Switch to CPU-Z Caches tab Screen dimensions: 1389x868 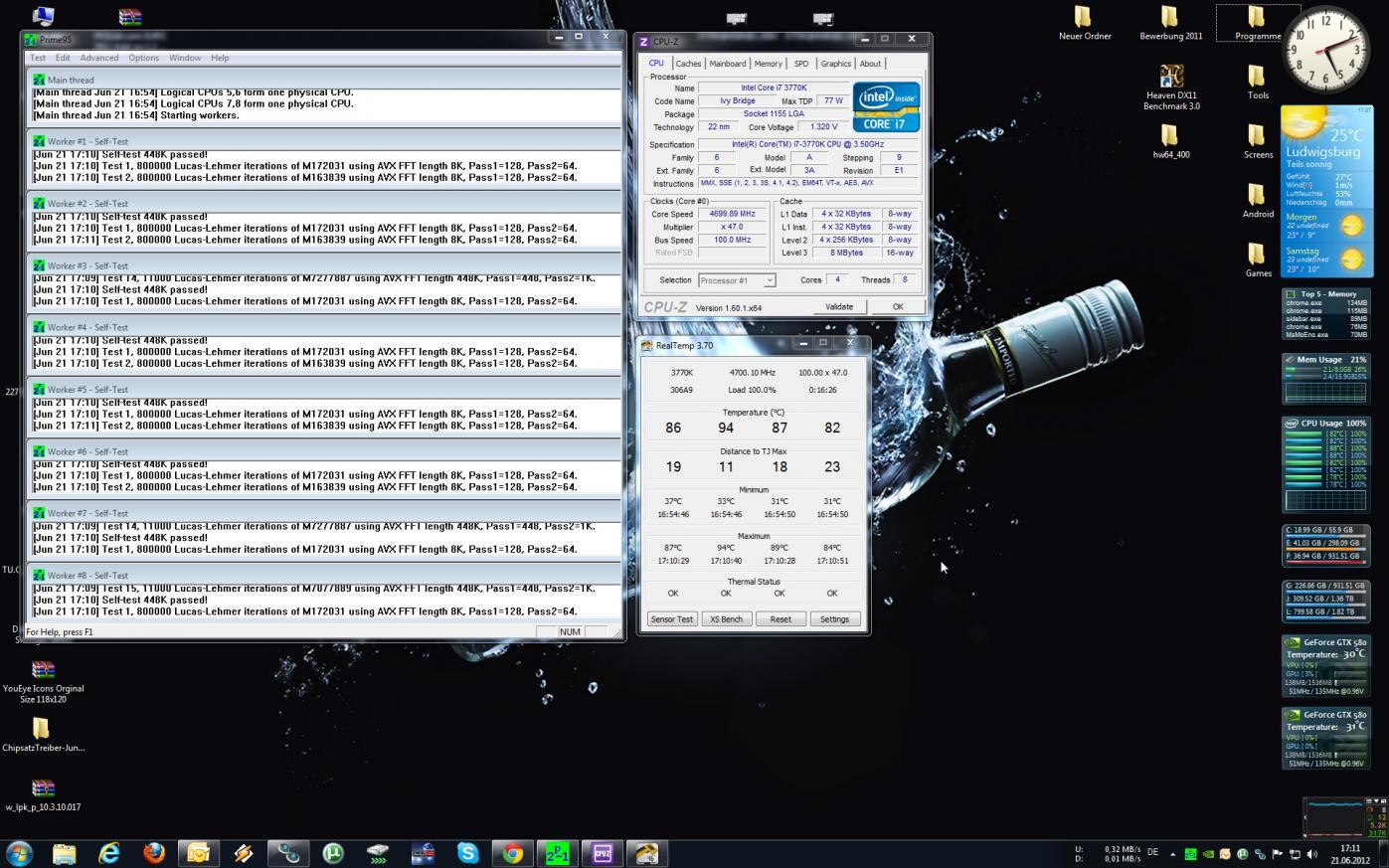point(688,64)
